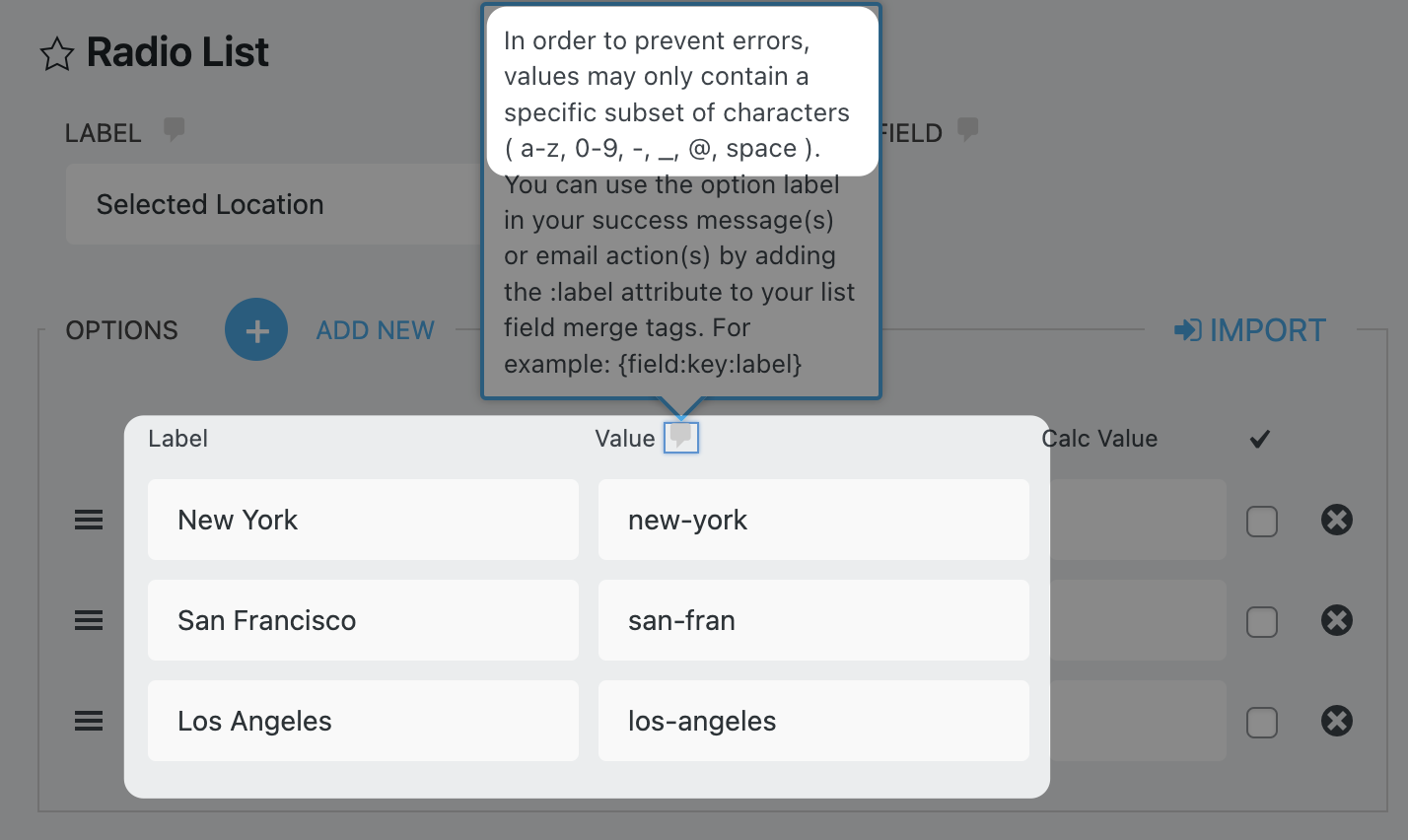Edit the los-angeles value field

(812, 721)
